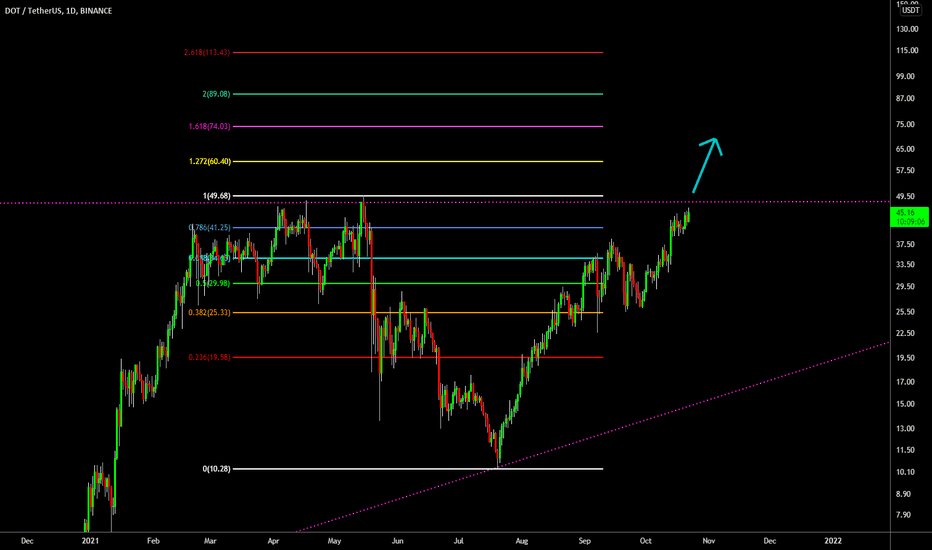The height and width of the screenshot is (550, 932).
Task: Click the Jul label on time axis
Action: coord(458,540)
